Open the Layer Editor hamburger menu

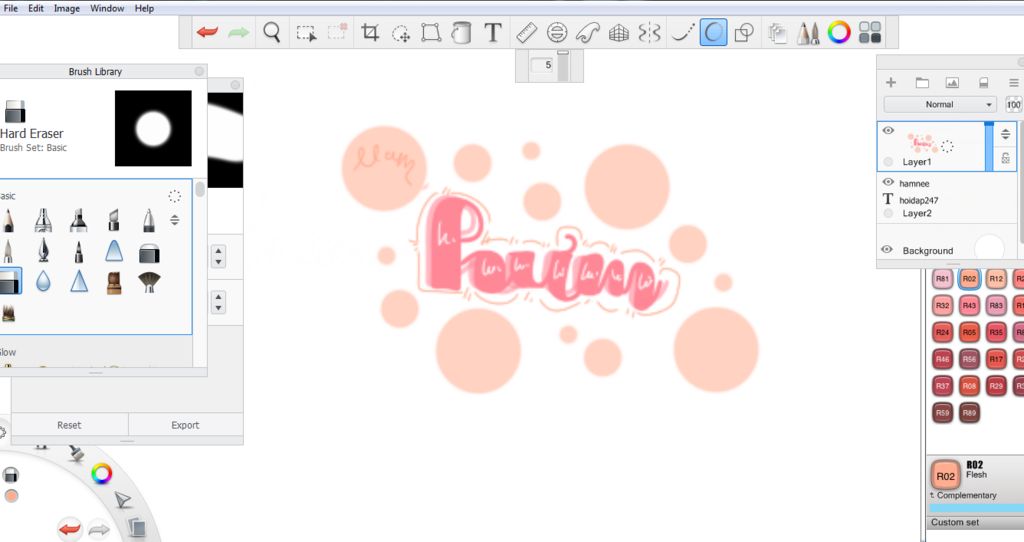point(1014,83)
